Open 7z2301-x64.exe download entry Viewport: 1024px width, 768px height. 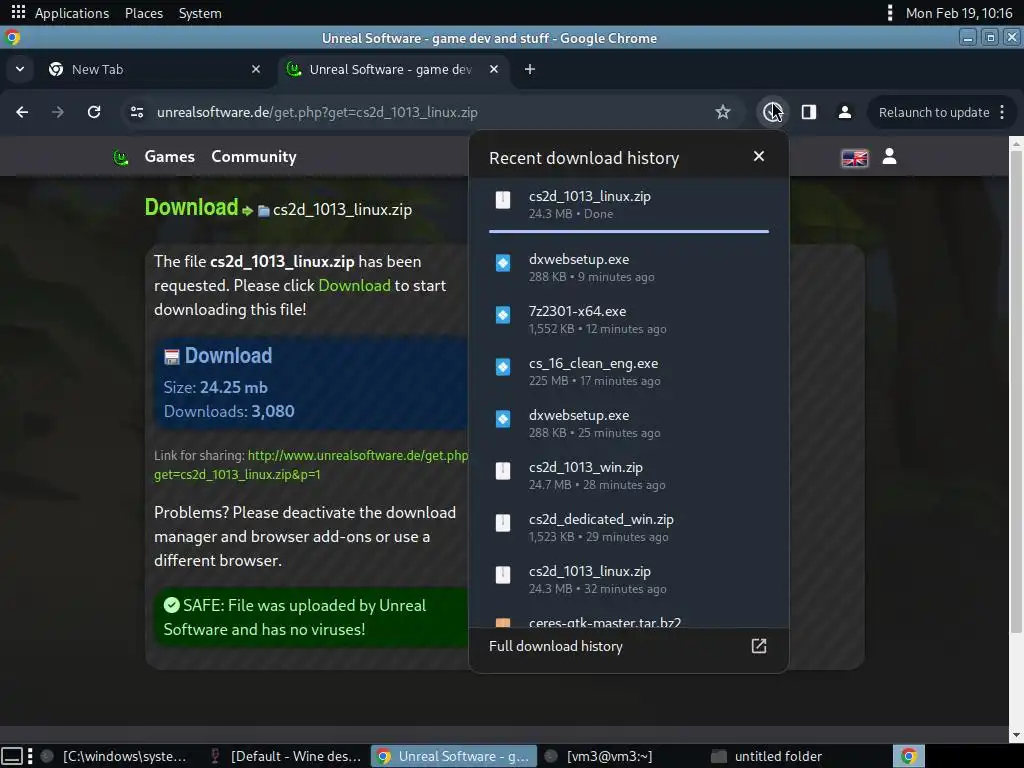628,319
